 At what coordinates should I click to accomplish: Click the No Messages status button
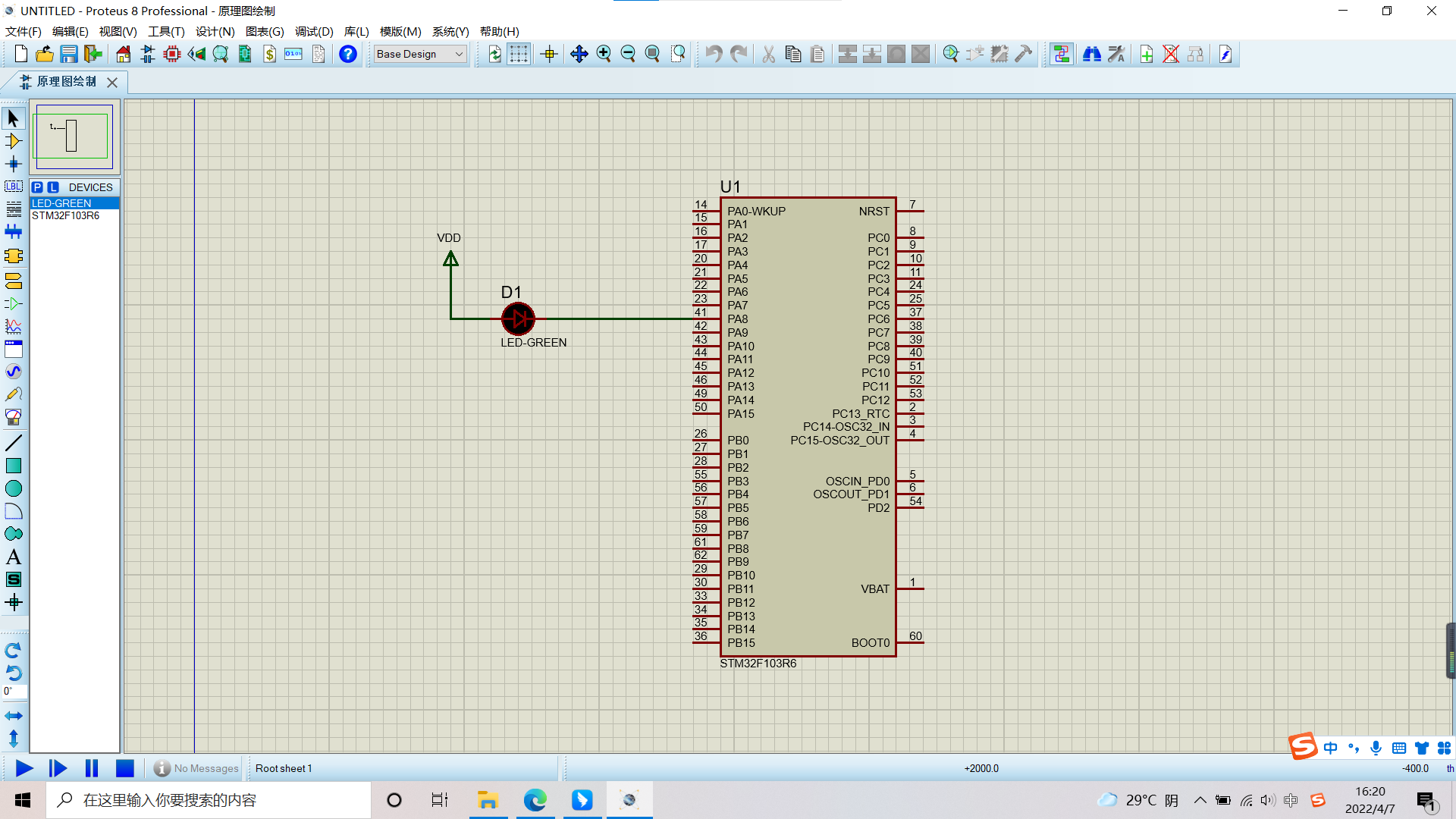(x=196, y=768)
